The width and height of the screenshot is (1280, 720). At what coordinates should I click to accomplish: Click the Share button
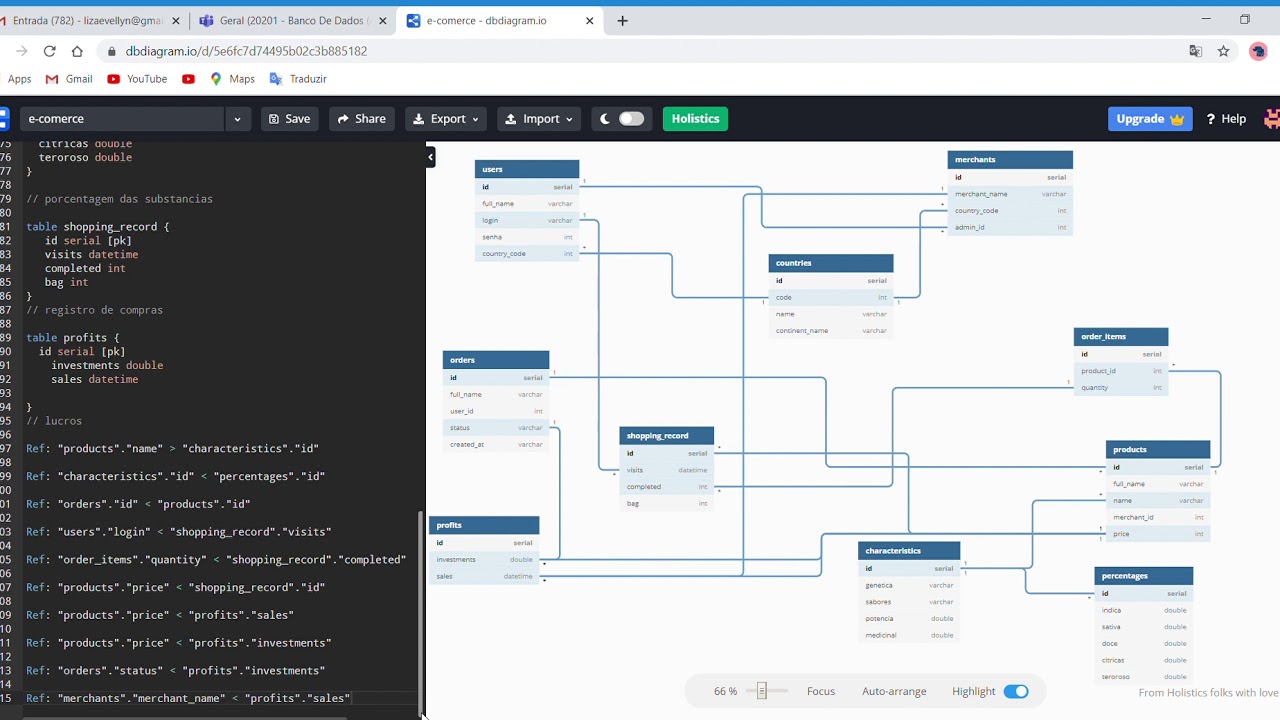click(x=361, y=119)
